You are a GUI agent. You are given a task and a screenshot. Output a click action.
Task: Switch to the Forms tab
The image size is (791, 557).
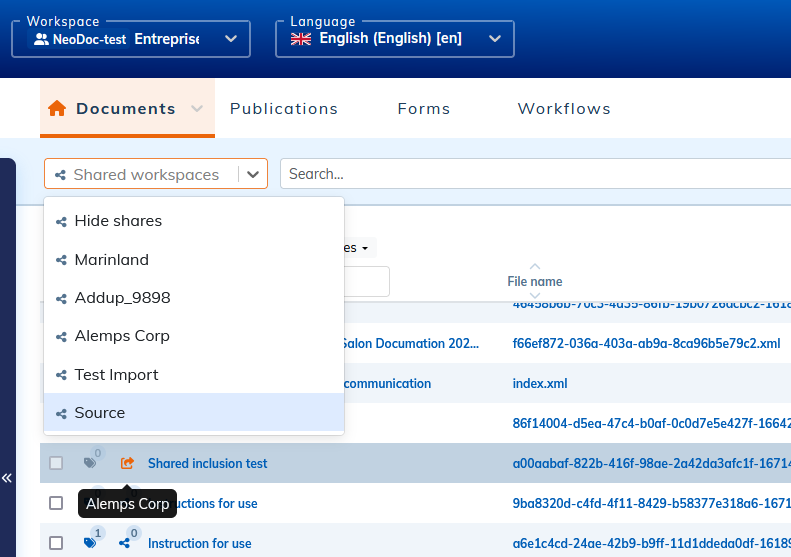coord(424,108)
